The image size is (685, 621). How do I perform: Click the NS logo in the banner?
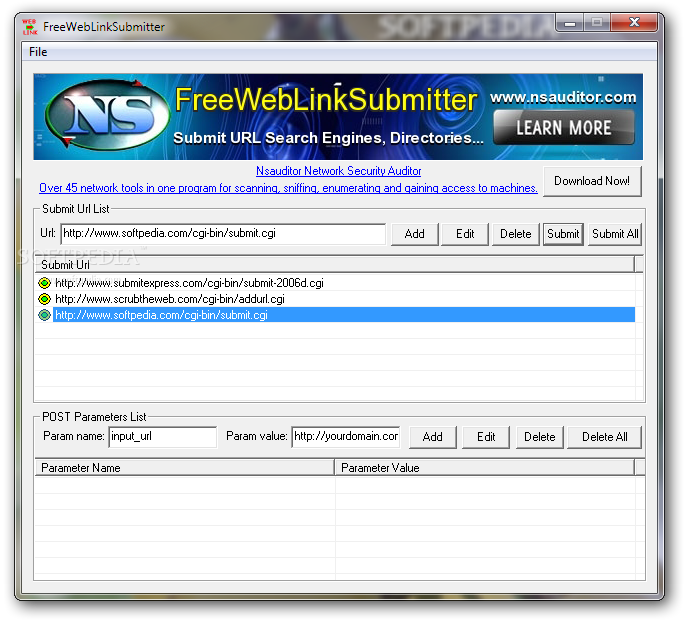click(107, 115)
